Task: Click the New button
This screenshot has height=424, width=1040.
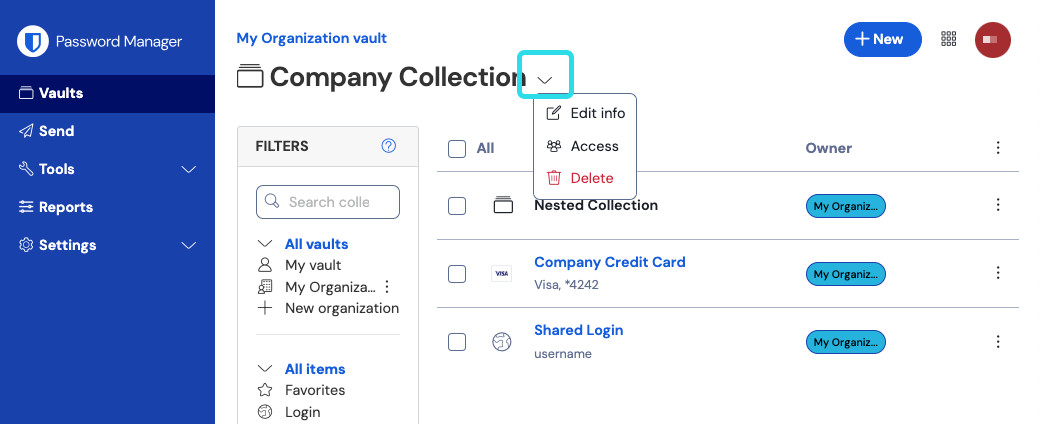Action: [883, 39]
